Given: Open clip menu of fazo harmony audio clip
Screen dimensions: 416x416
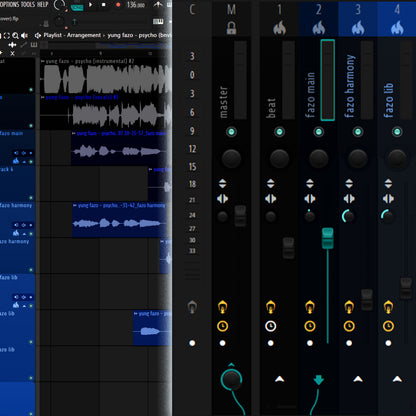Looking at the screenshot, I should [75, 205].
